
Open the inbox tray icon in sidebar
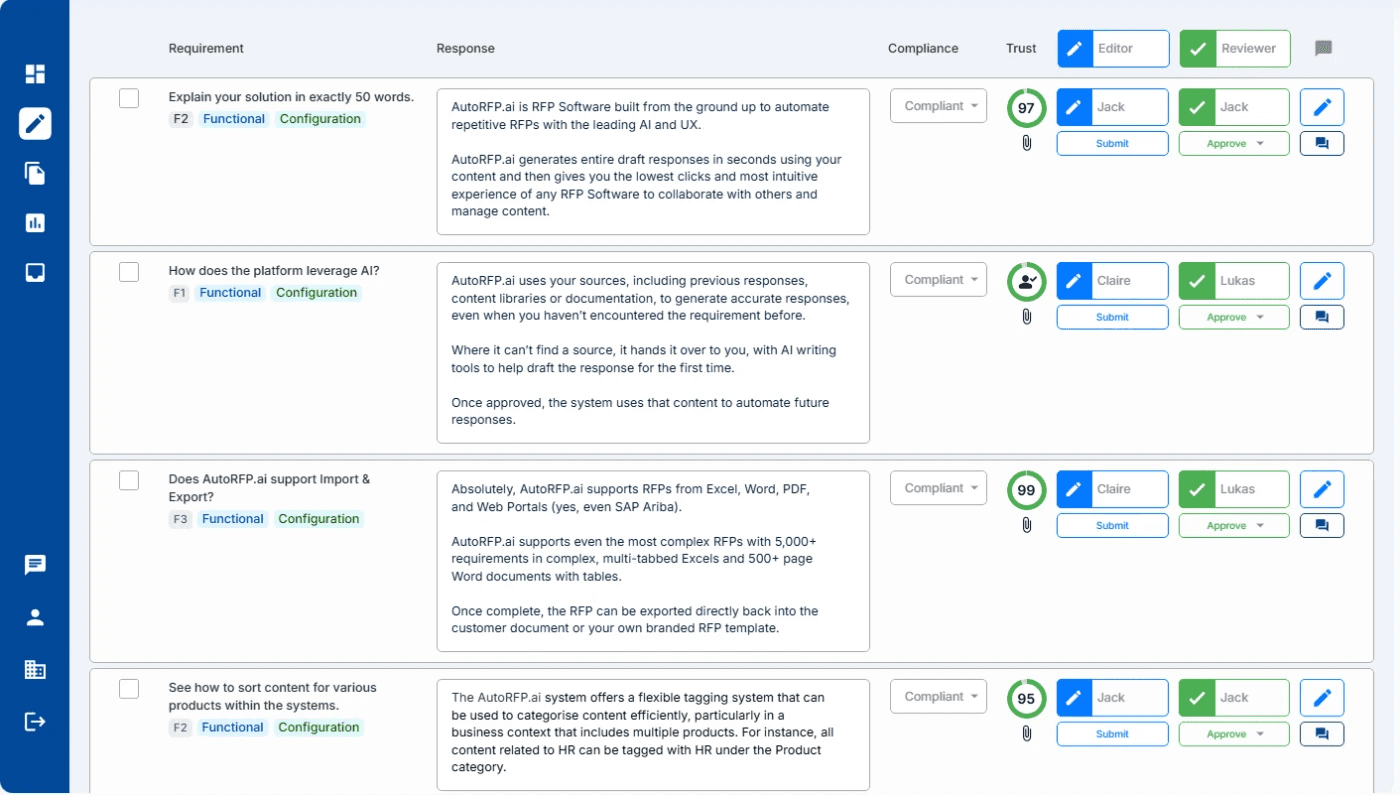[x=34, y=271]
